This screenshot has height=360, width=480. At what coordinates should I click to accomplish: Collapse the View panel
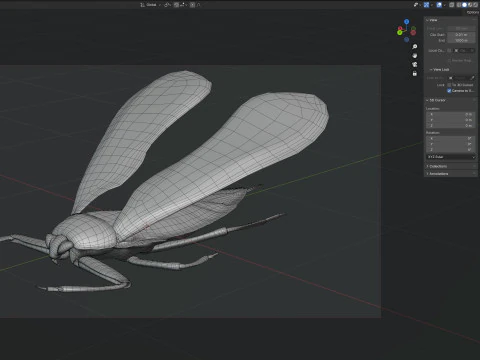point(432,20)
